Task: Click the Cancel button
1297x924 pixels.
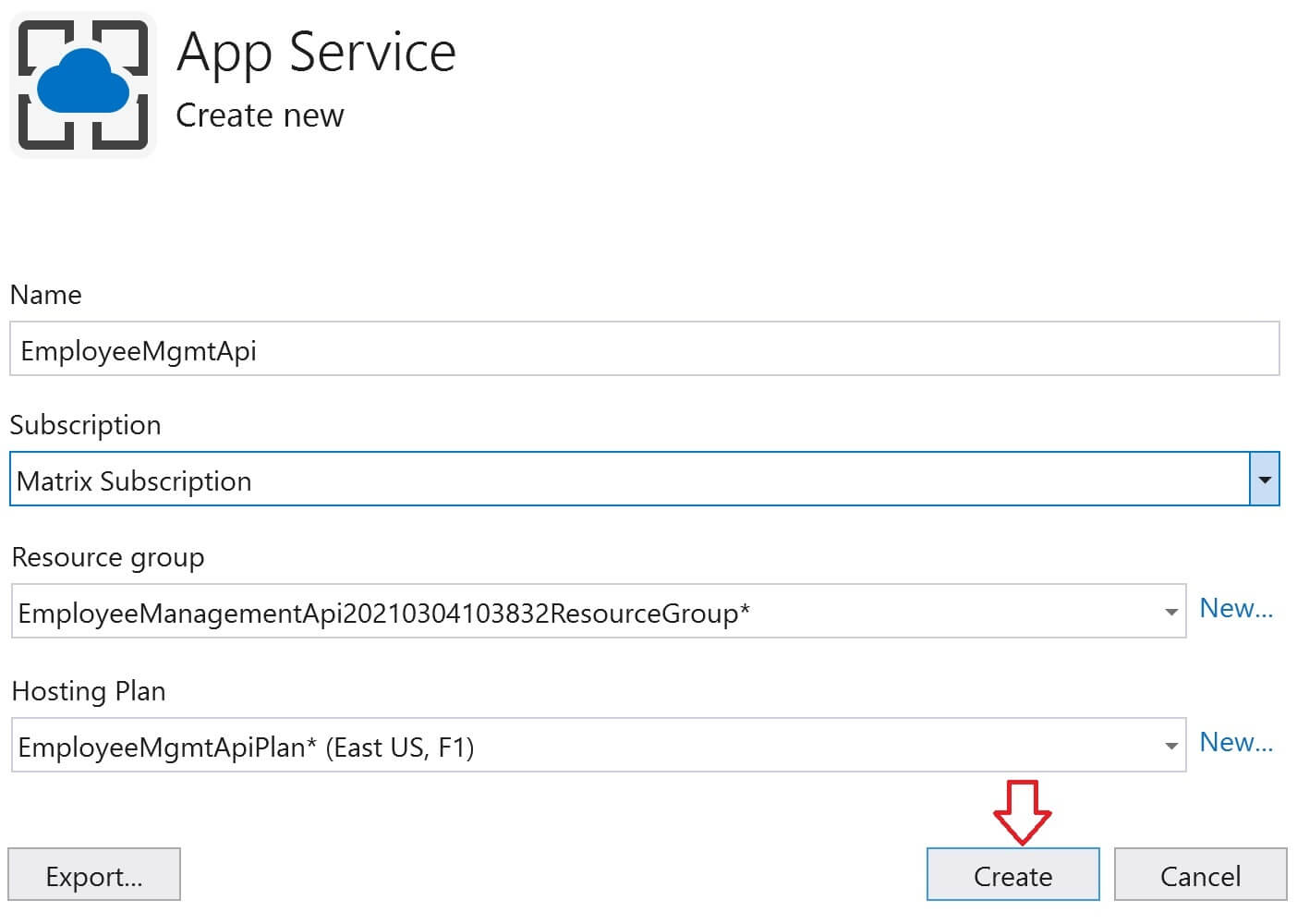Action: (1200, 875)
